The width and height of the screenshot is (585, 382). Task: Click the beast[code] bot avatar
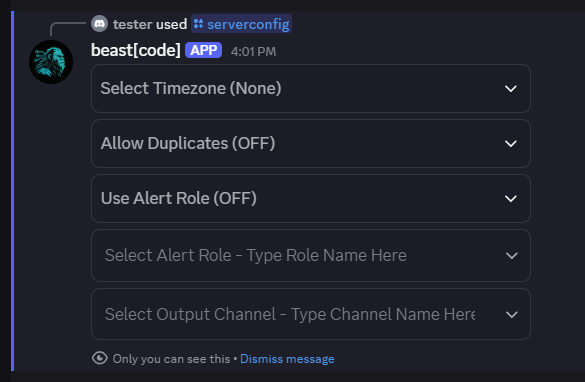[x=51, y=62]
